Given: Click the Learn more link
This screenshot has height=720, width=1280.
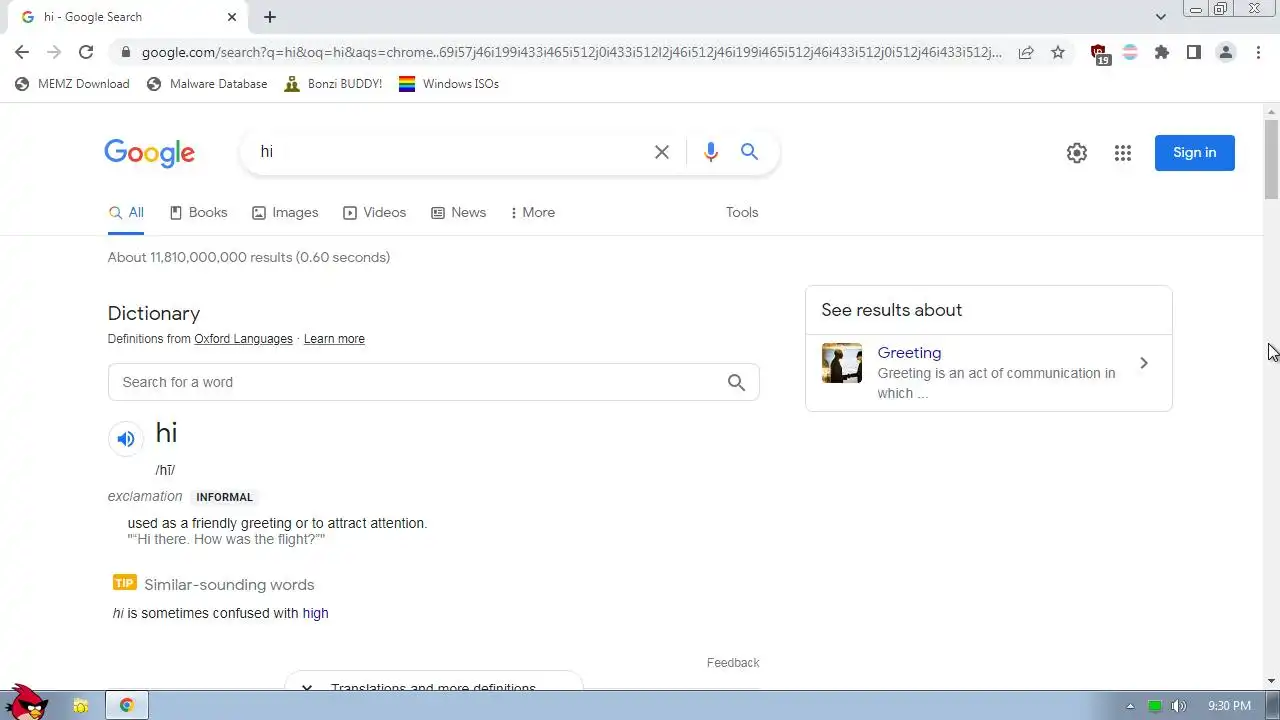Looking at the screenshot, I should coord(334,339).
